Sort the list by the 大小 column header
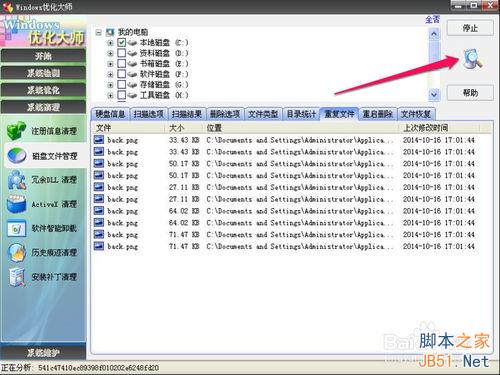Screen dimensions: 500x375 (183, 128)
